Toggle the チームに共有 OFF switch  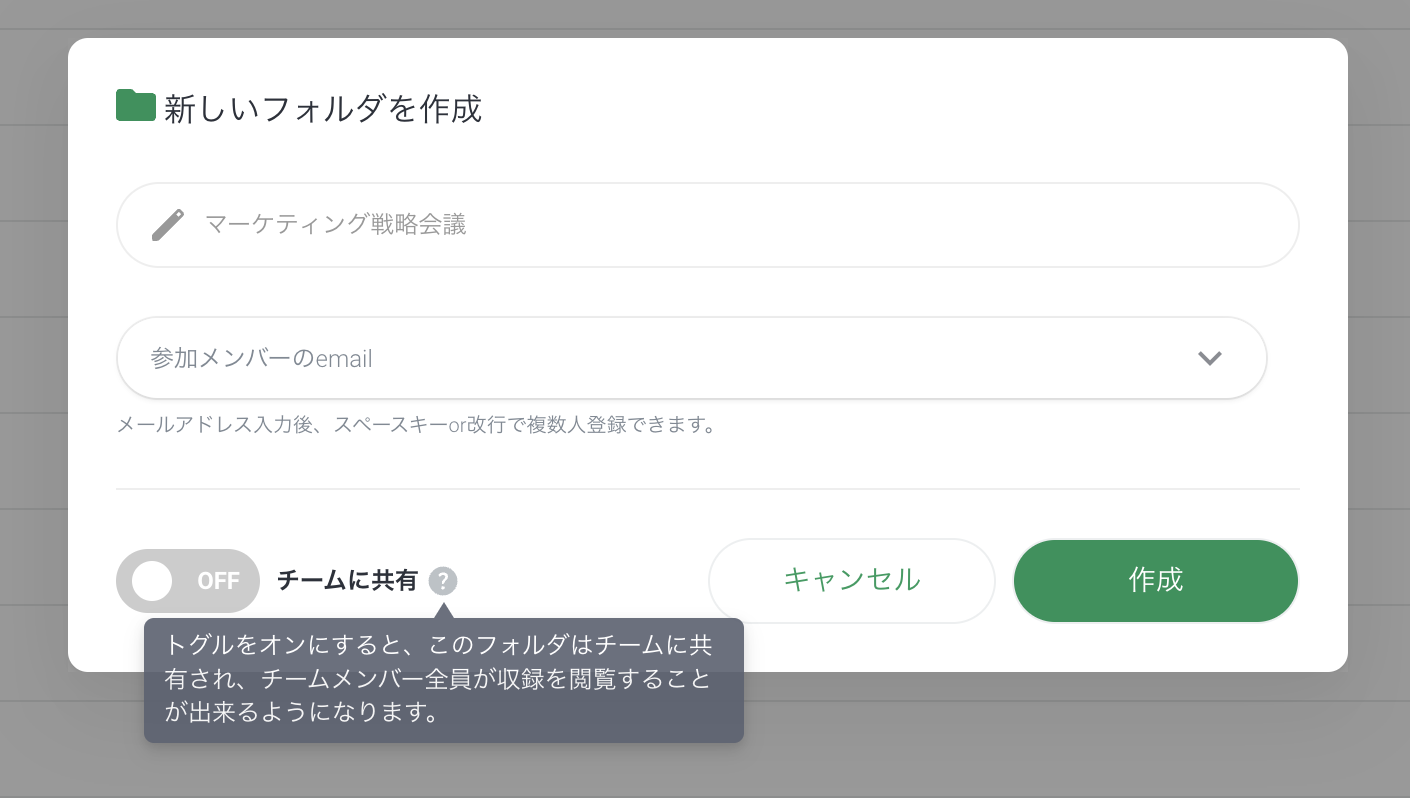[x=188, y=581]
